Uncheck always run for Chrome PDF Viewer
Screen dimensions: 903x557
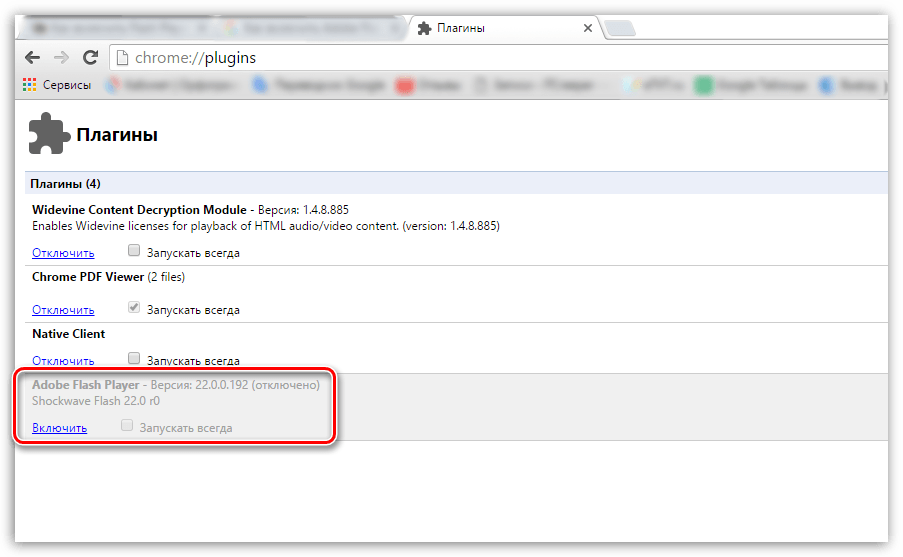tap(134, 309)
